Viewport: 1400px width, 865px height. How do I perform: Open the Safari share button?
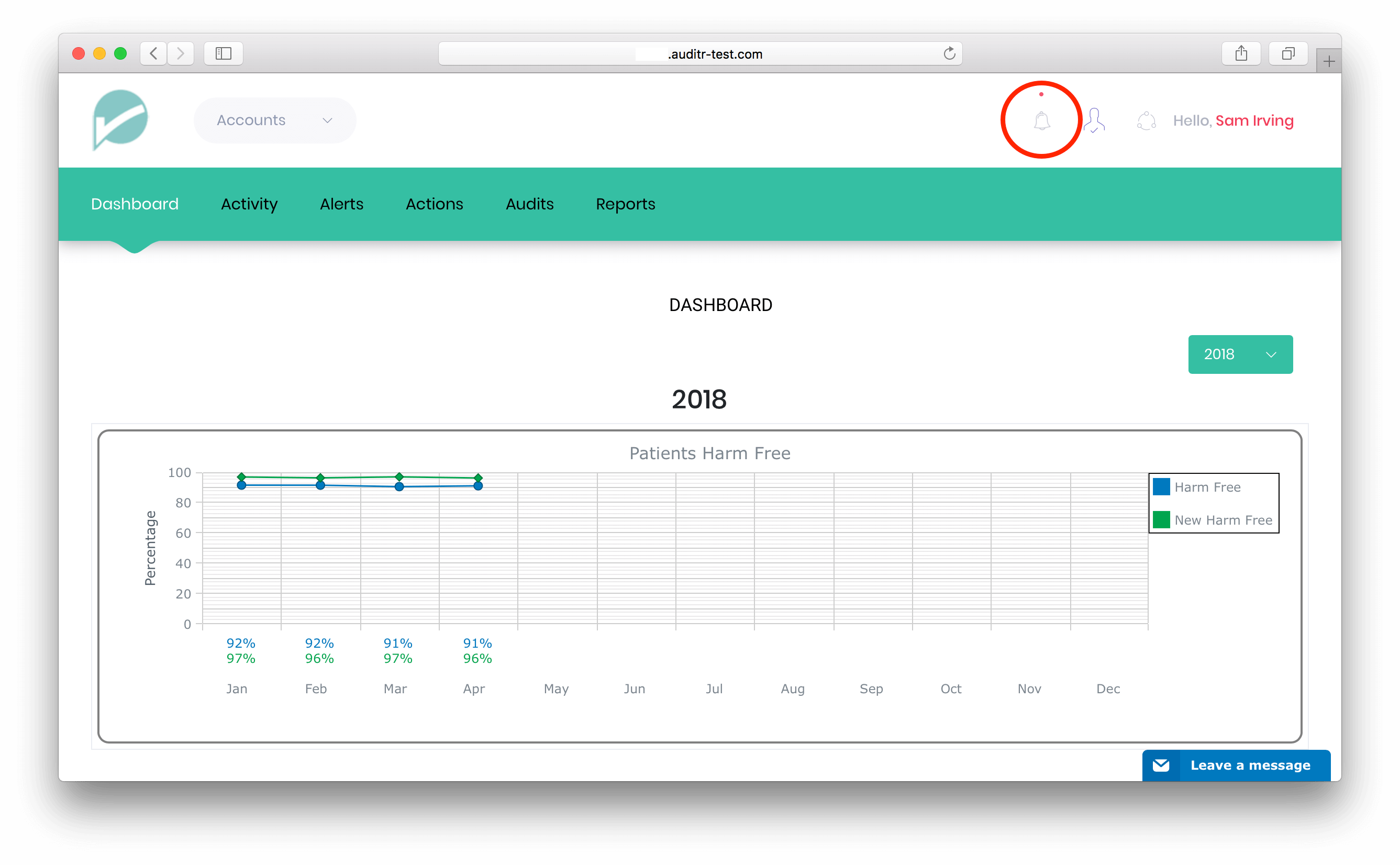coord(1240,54)
